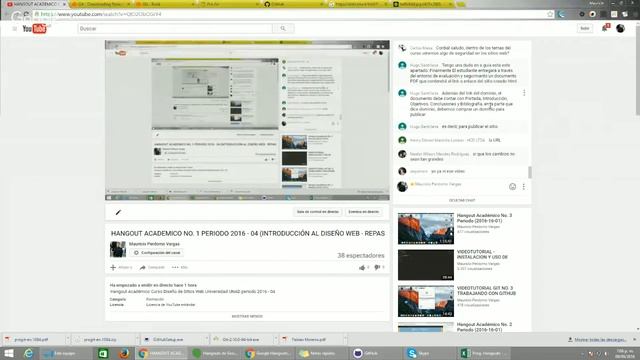The width and height of the screenshot is (640, 360).
Task: Open Hangout Académico No. 2 title link
Action: 484,327
